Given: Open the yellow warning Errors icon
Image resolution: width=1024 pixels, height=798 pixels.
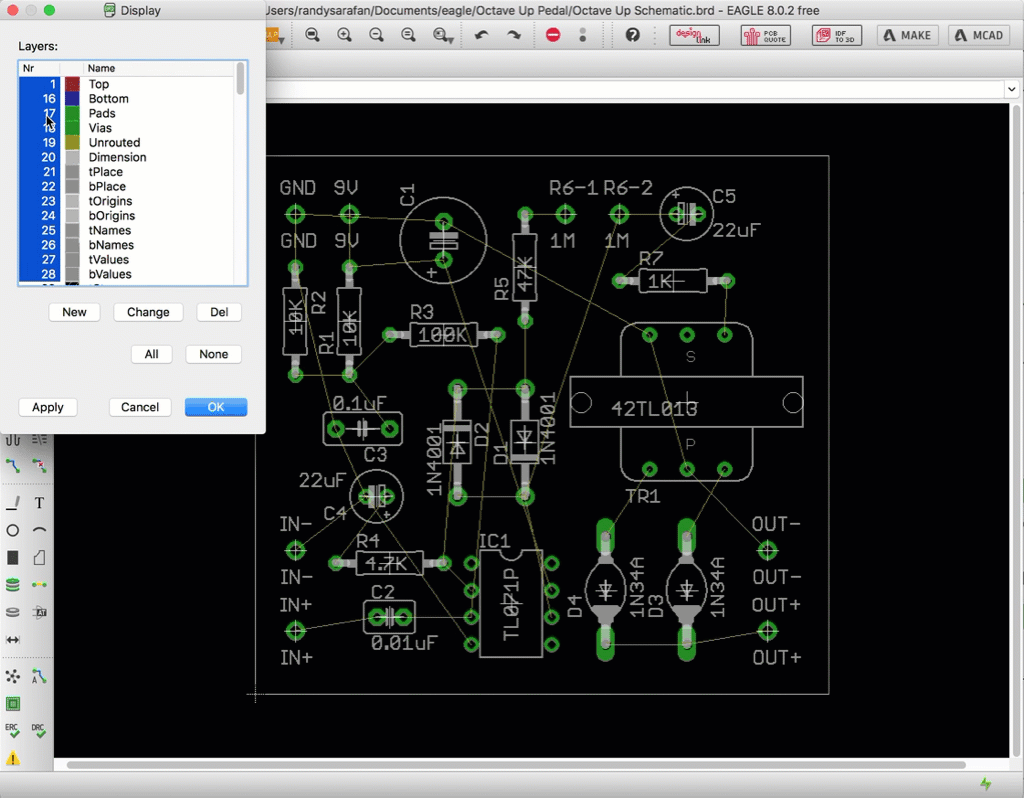Looking at the screenshot, I should point(12,758).
